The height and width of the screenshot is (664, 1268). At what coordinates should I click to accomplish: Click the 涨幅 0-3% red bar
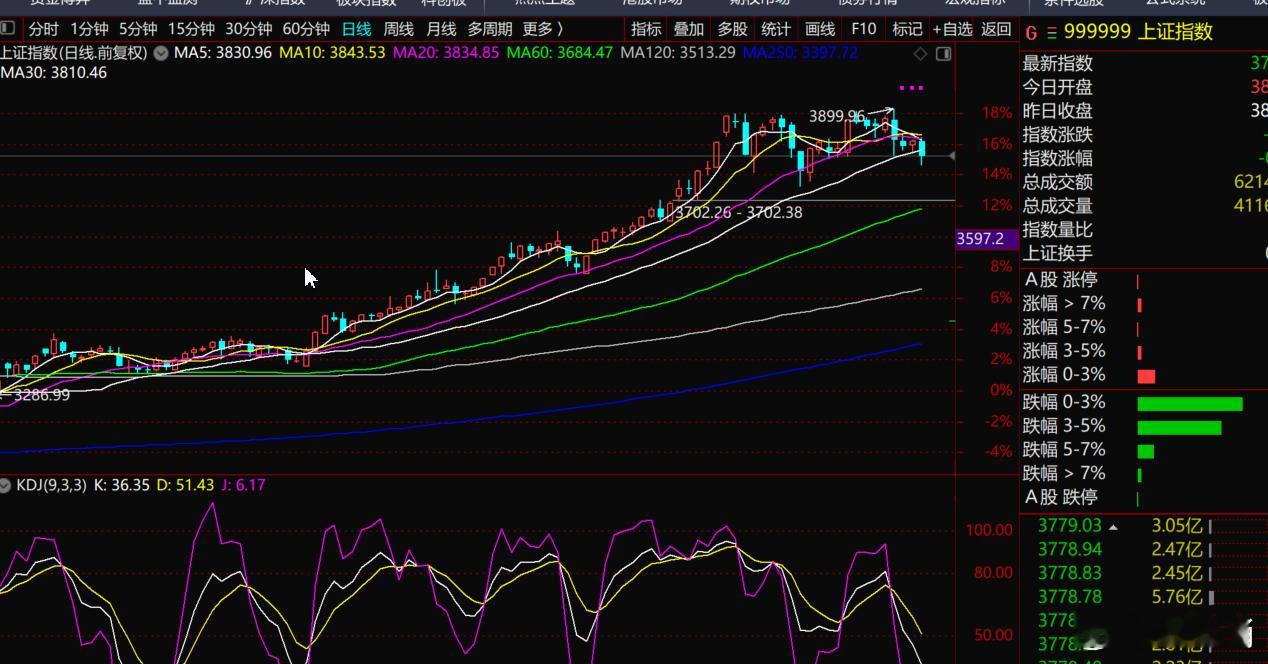pyautogui.click(x=1146, y=376)
